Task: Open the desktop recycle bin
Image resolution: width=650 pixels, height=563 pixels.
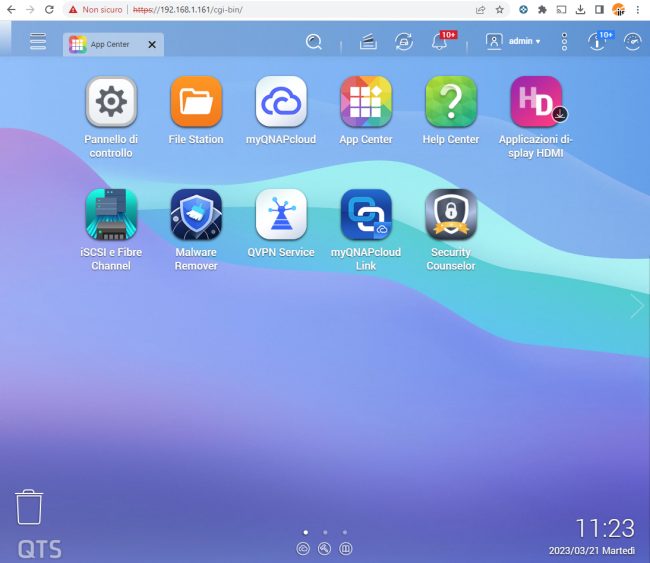Action: pos(29,507)
